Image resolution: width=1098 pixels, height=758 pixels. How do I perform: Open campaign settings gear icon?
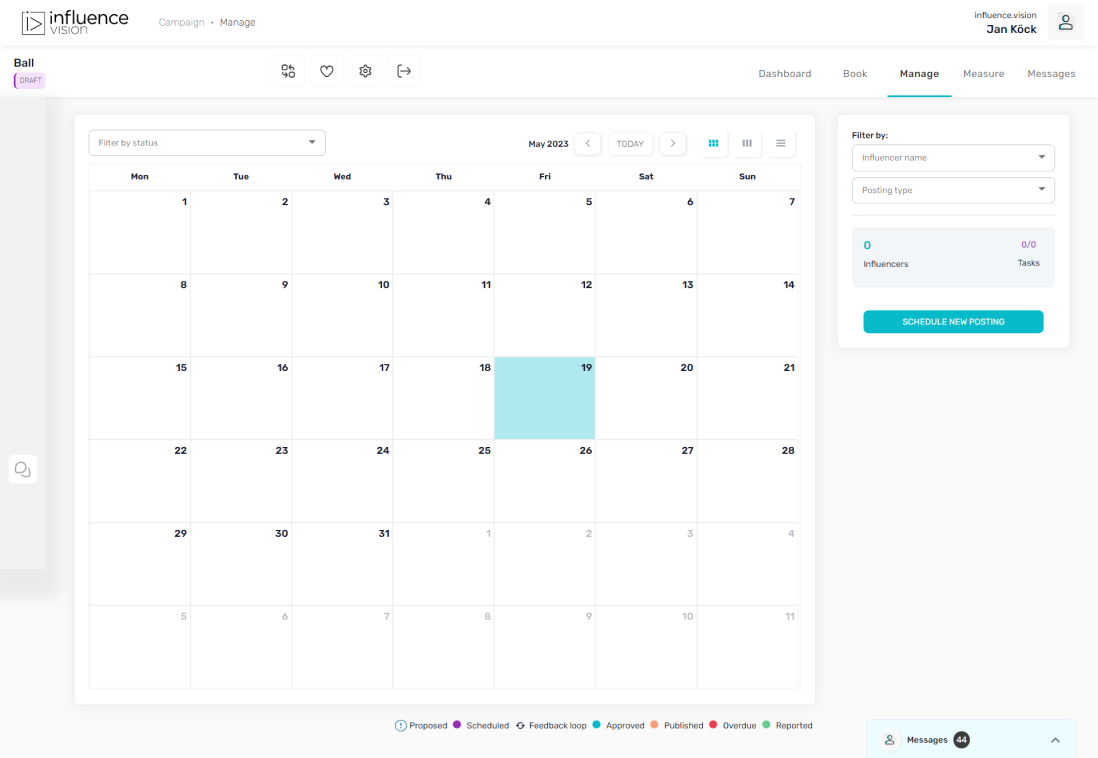365,71
